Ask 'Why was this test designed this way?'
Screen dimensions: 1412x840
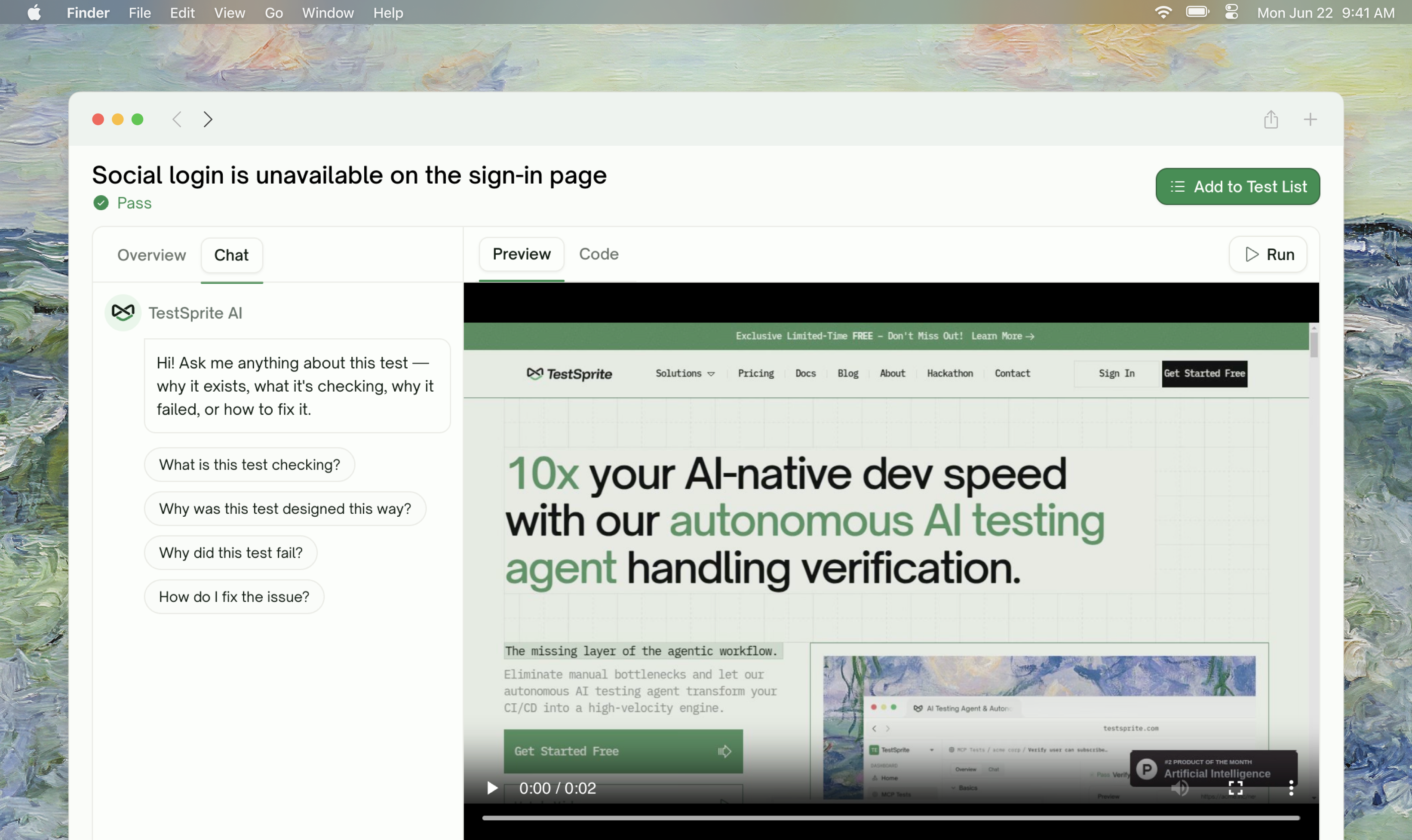point(285,509)
